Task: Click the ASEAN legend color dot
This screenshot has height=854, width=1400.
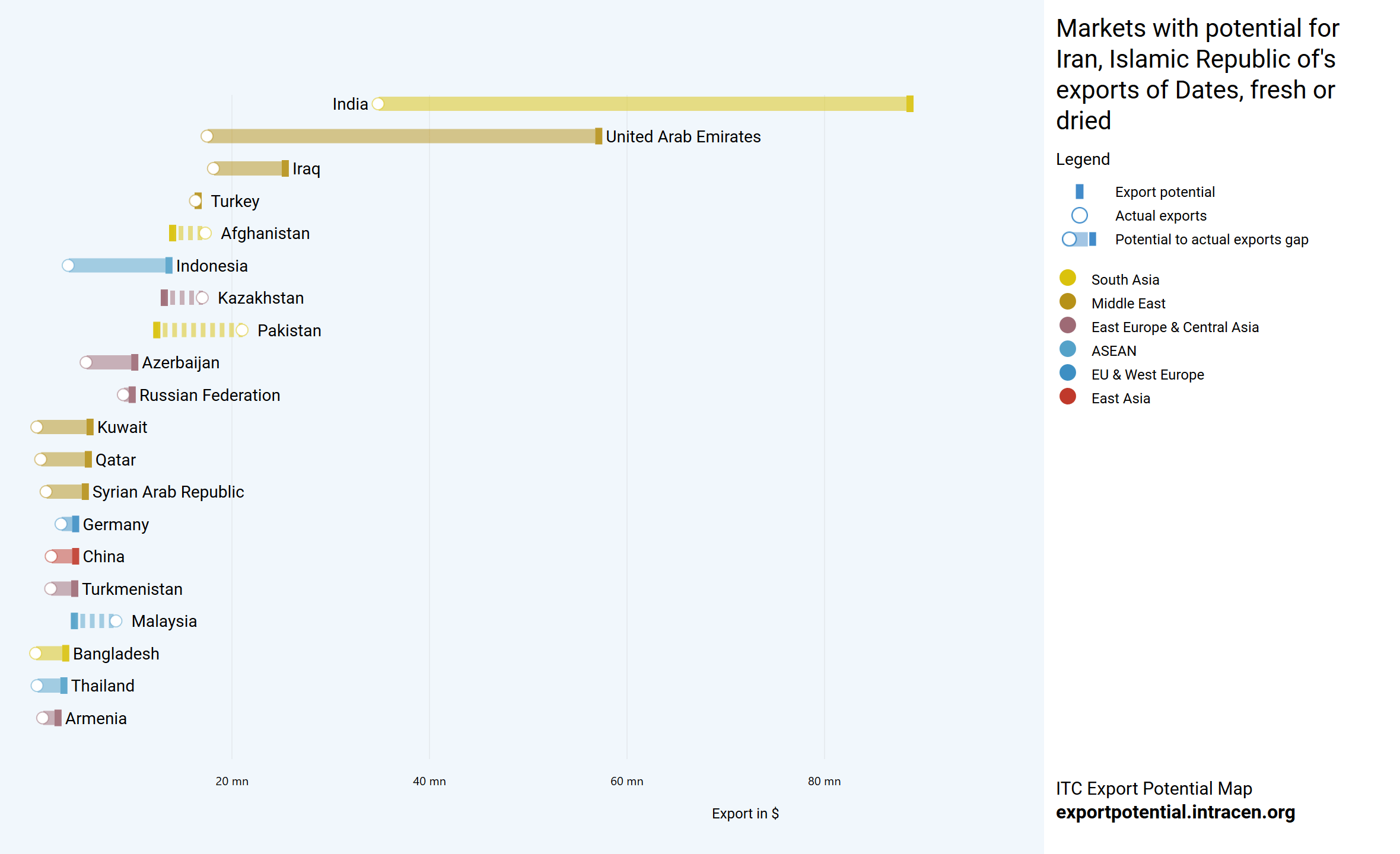Action: [1067, 349]
